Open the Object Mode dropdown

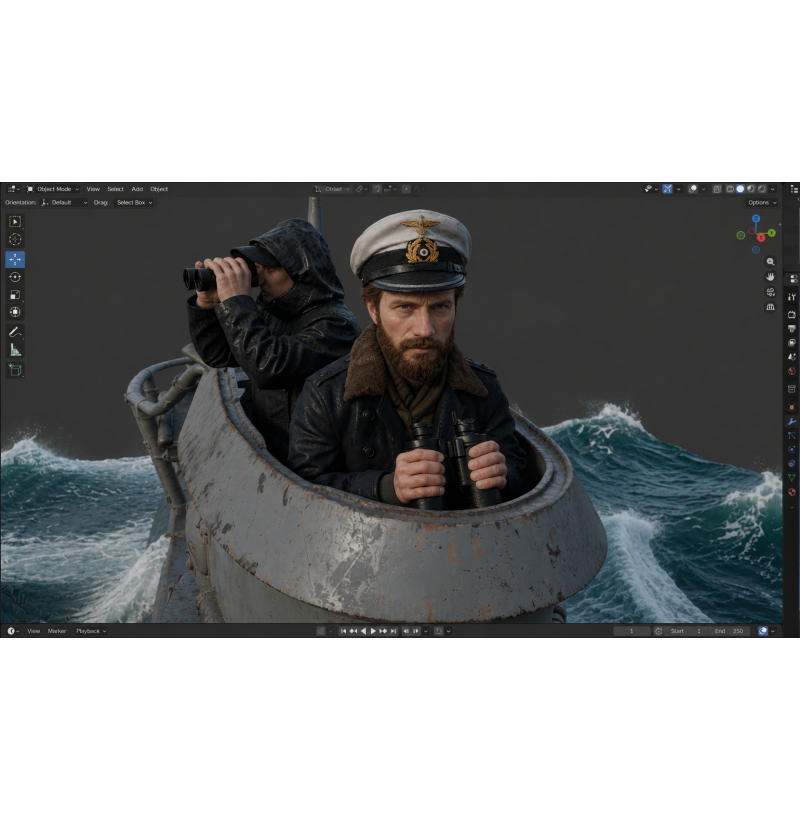tap(53, 189)
